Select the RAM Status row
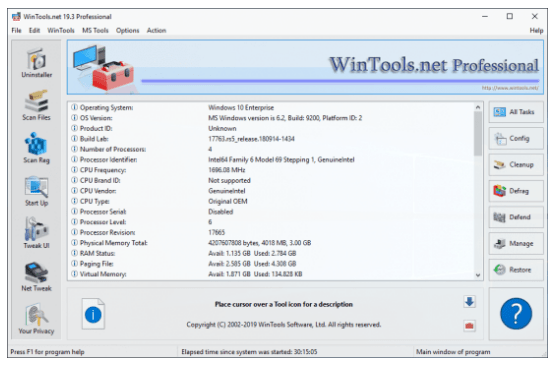Image resolution: width=552 pixels, height=366 pixels. 272,253
